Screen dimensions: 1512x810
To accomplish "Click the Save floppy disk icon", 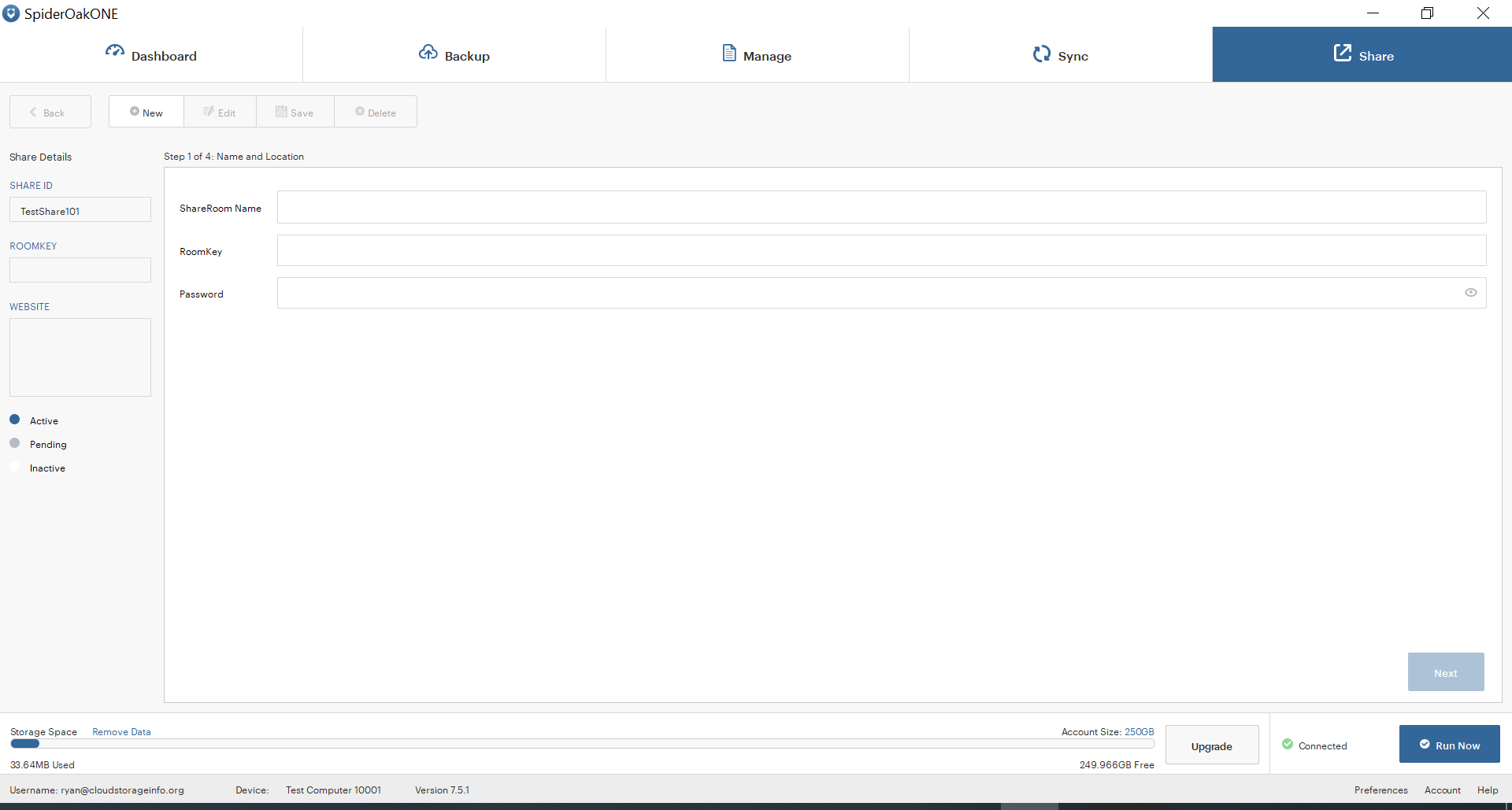I will pos(280,112).
